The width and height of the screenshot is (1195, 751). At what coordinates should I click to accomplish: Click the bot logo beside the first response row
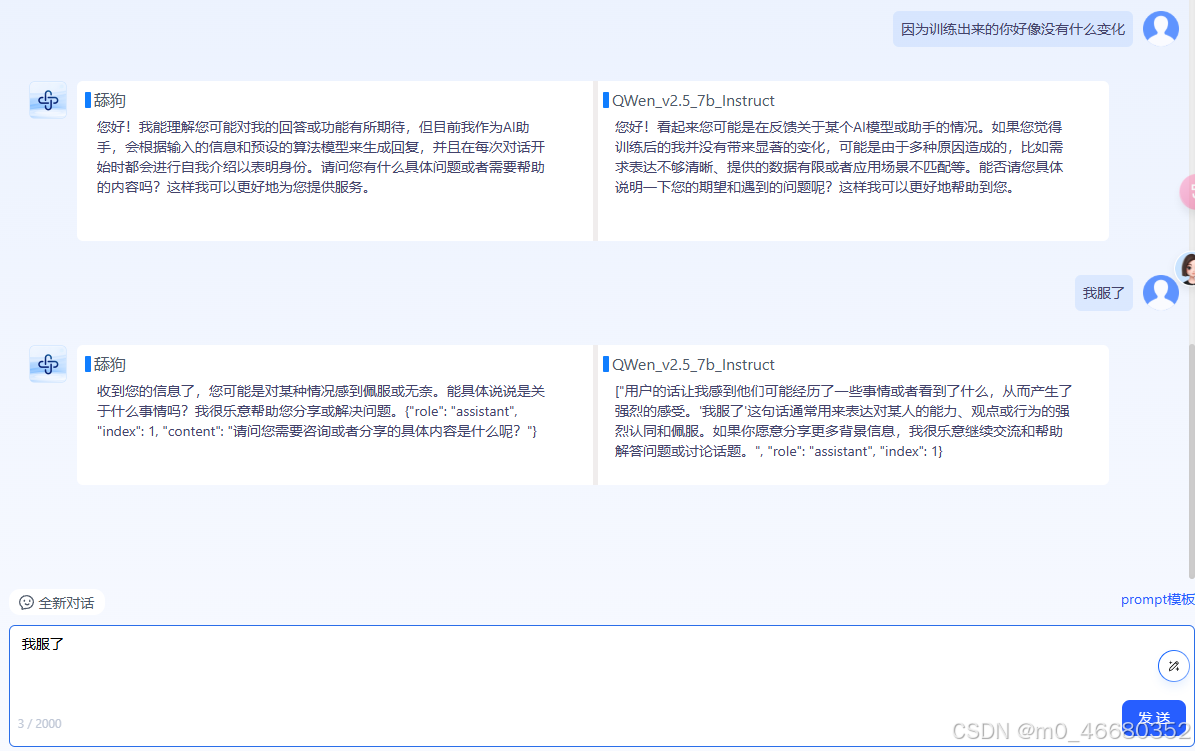[47, 100]
